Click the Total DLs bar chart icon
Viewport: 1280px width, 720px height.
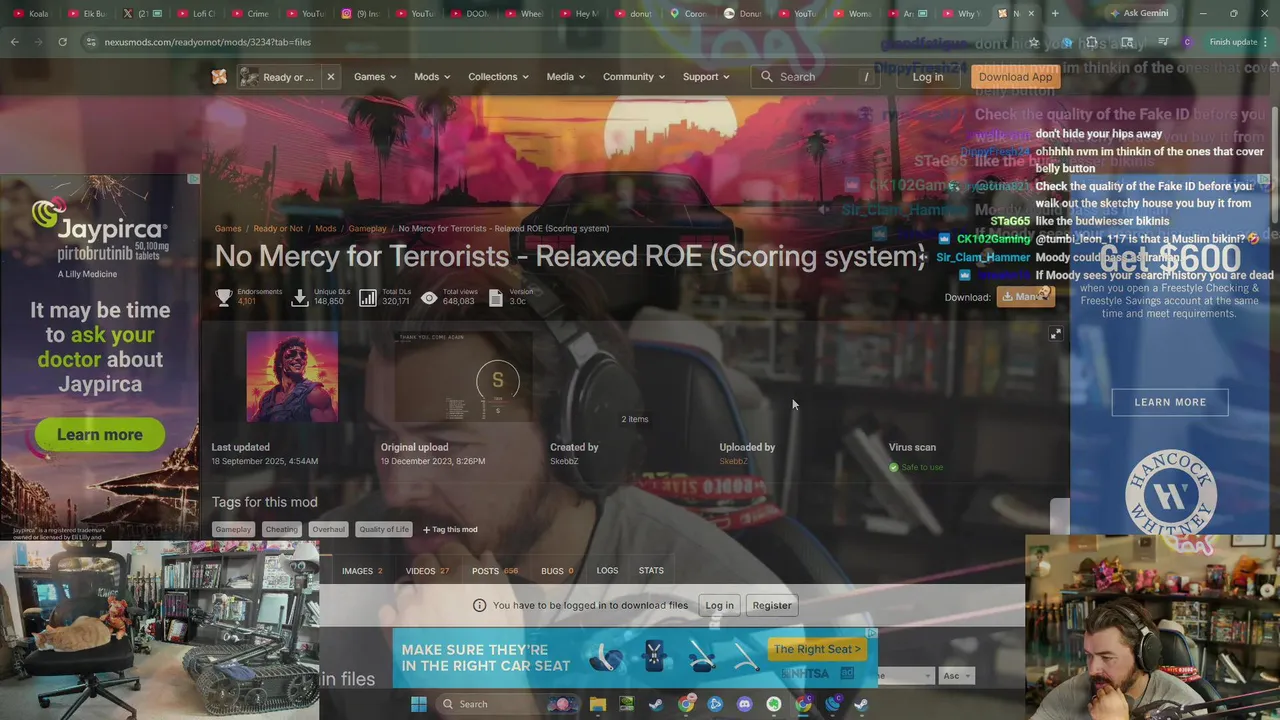[368, 298]
